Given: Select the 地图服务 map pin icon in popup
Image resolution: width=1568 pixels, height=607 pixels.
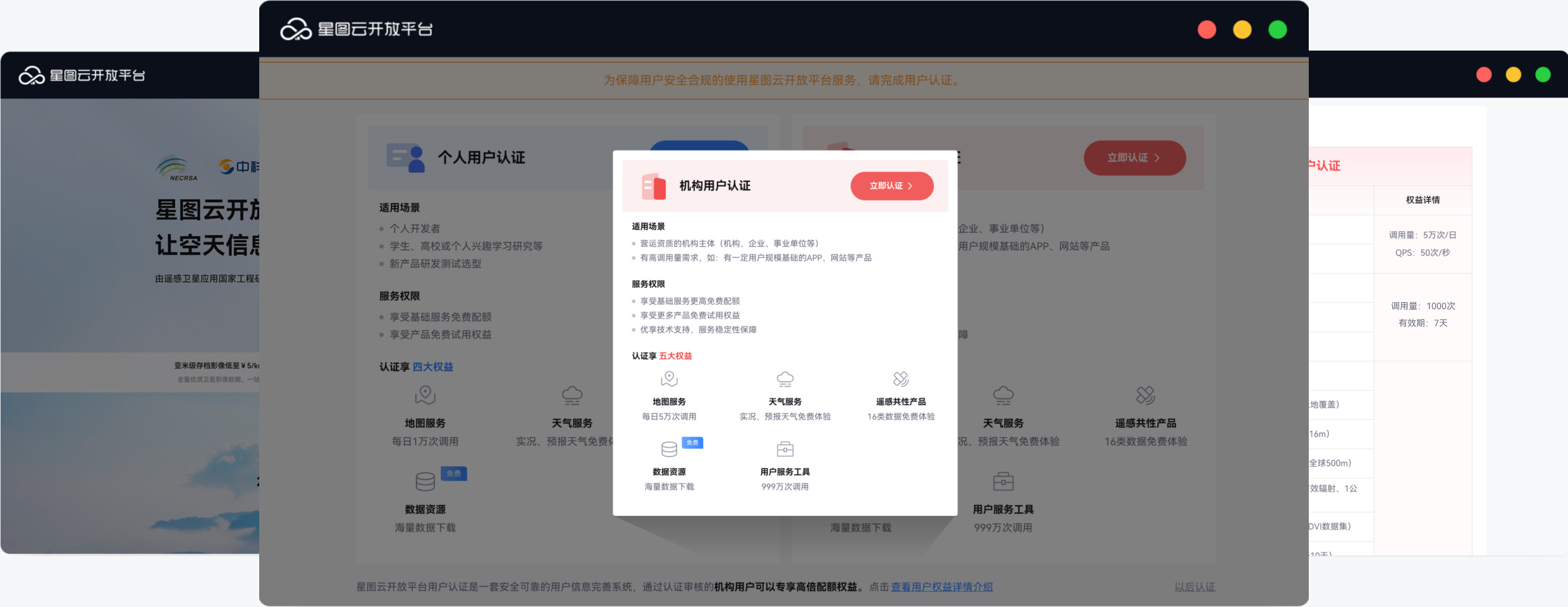Looking at the screenshot, I should pos(669,379).
